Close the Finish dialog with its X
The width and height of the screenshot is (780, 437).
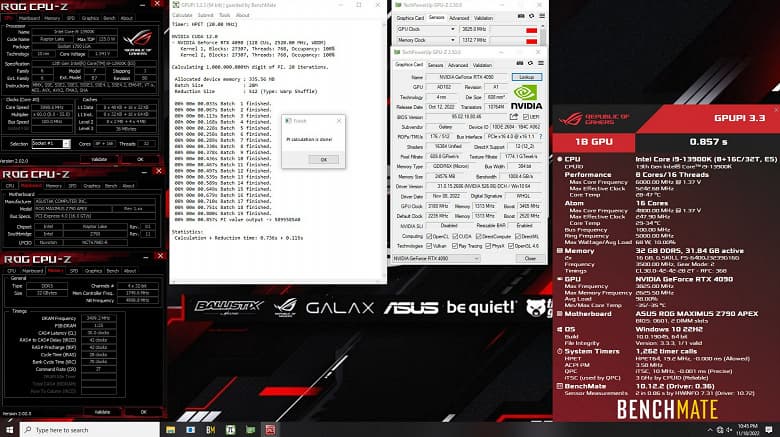click(x=339, y=121)
